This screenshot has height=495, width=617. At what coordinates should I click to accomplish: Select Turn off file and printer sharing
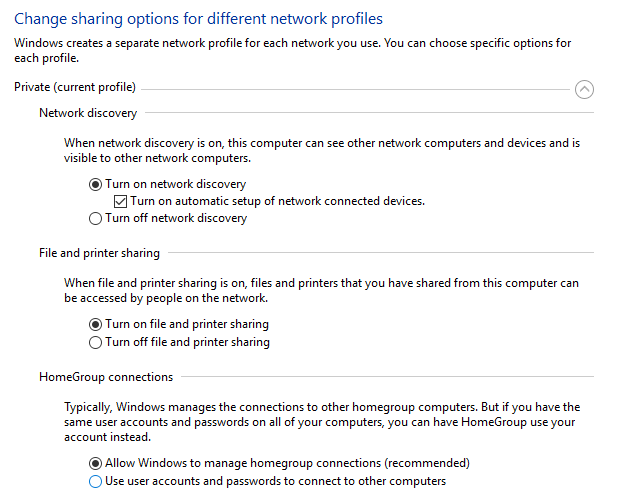point(96,342)
